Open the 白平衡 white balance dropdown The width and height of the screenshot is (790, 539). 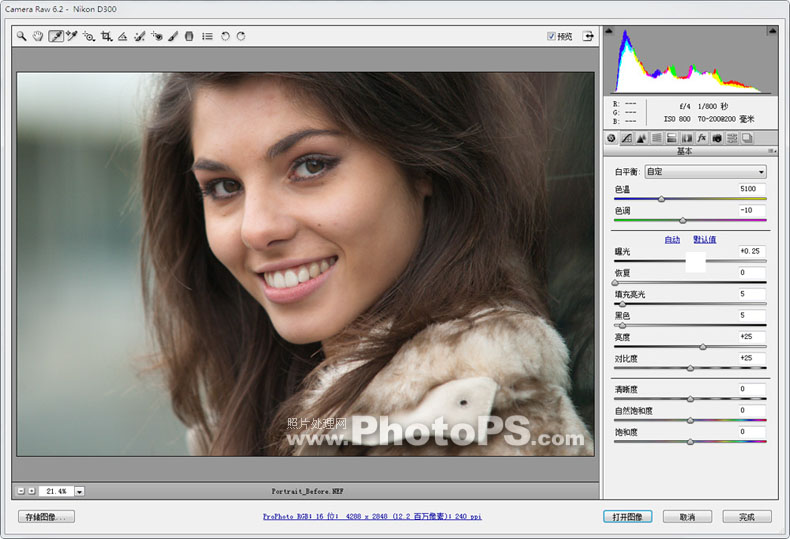[x=705, y=172]
